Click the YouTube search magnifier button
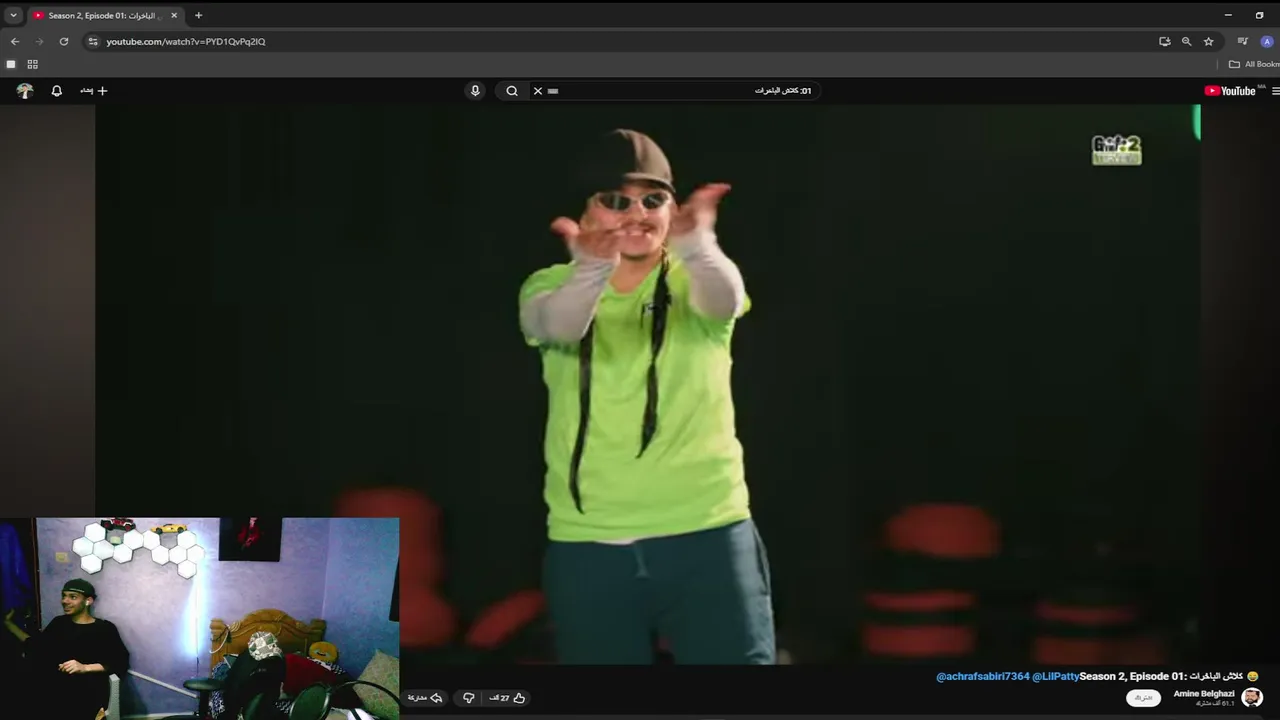The width and height of the screenshot is (1280, 720). click(512, 91)
